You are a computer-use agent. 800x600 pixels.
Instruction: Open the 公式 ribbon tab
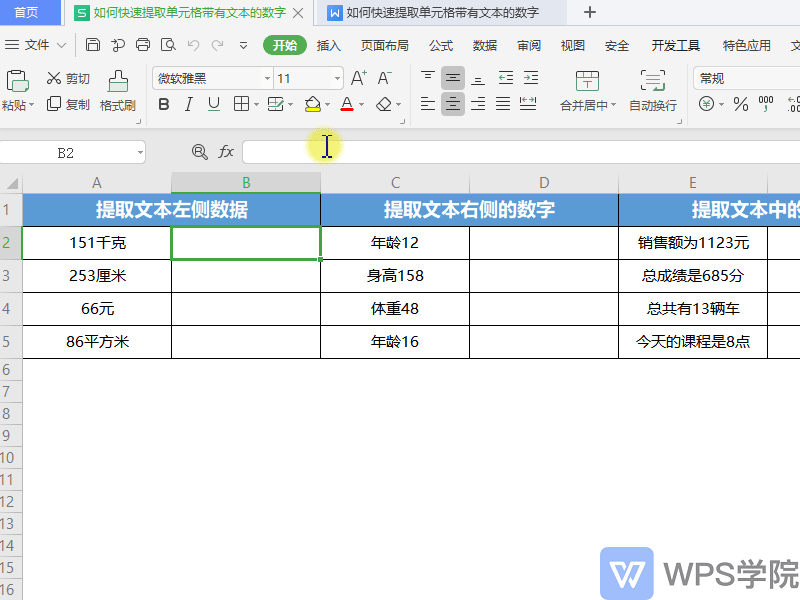click(441, 45)
